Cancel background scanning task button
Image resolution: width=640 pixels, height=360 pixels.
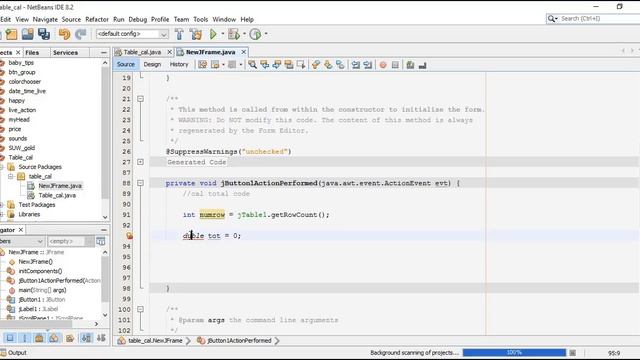click(x=573, y=353)
